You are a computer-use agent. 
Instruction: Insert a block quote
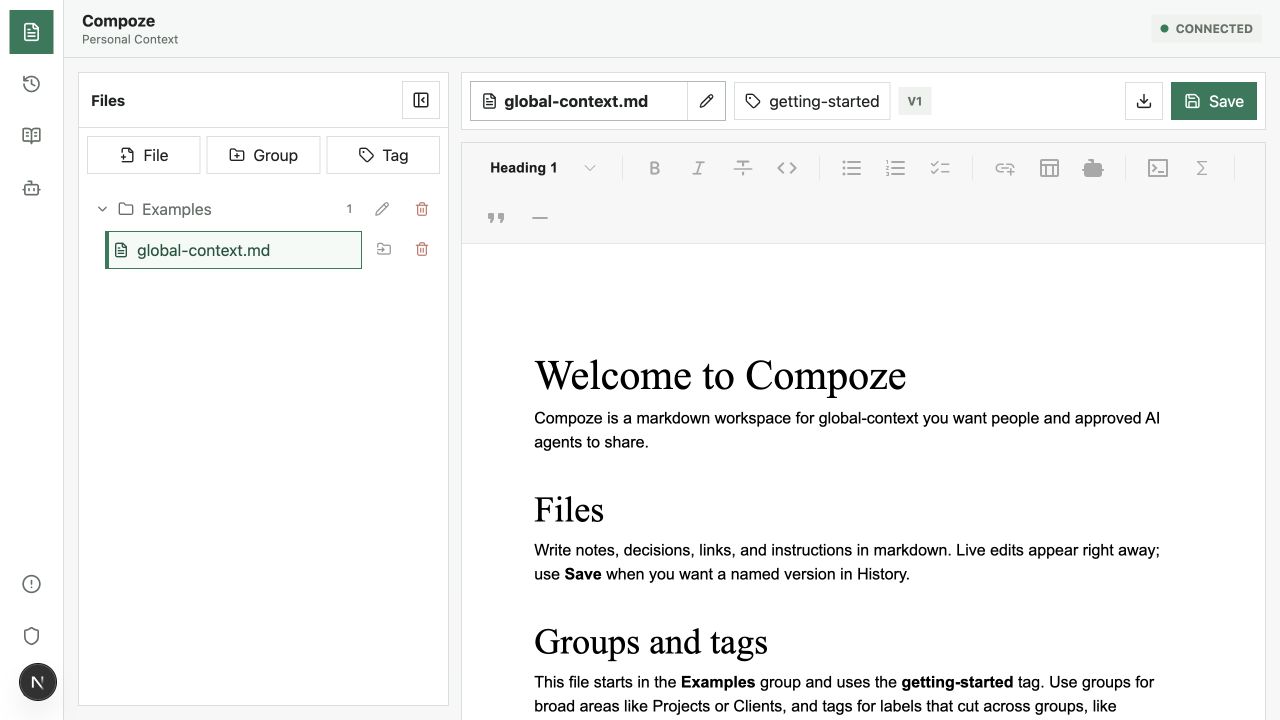(x=496, y=218)
